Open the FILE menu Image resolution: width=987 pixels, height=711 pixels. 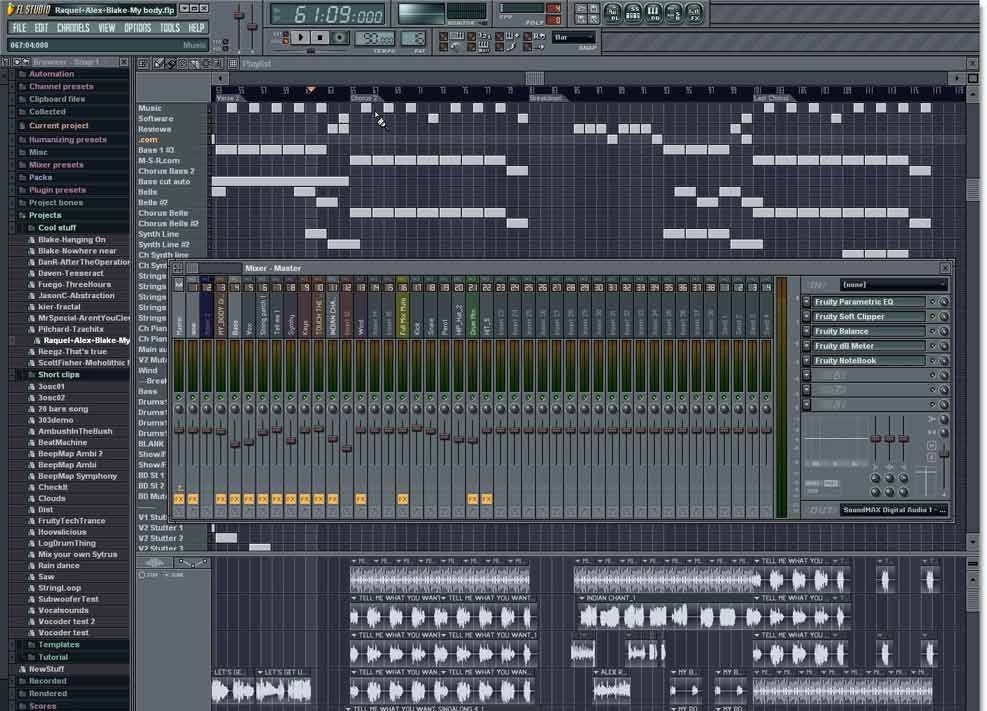tap(20, 28)
